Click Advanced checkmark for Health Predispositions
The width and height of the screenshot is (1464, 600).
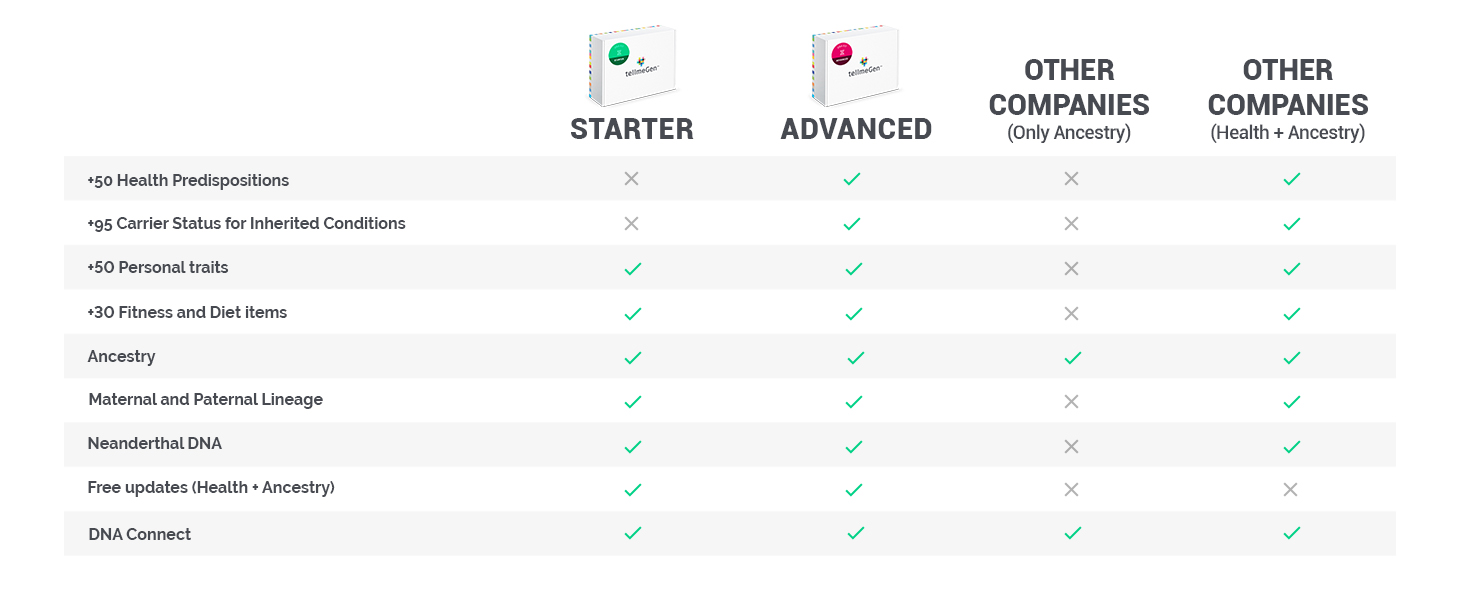pos(852,179)
